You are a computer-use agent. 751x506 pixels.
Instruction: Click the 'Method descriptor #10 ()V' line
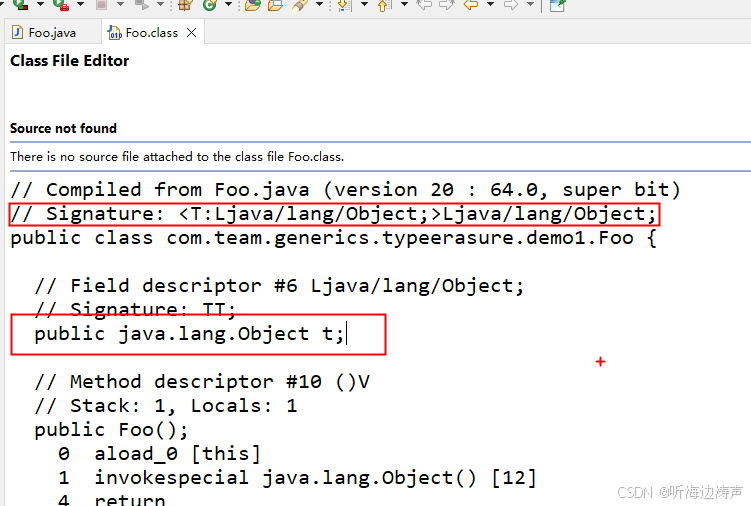pos(202,382)
